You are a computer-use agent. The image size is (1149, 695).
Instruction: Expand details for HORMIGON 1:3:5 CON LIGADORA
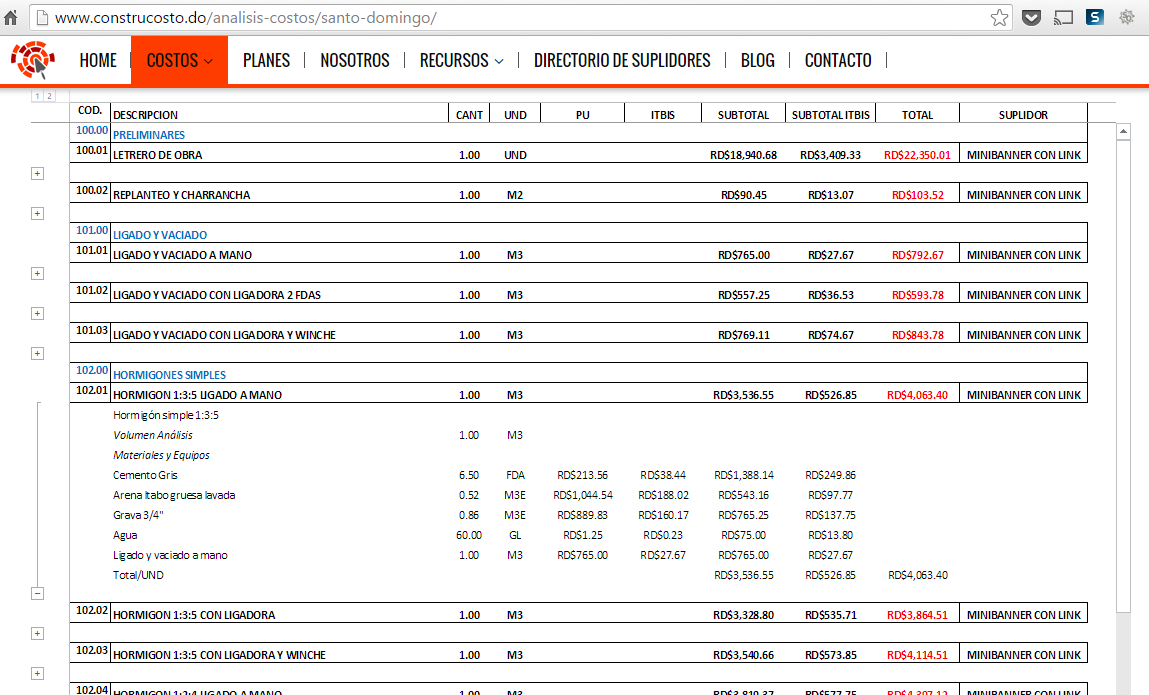(x=37, y=633)
